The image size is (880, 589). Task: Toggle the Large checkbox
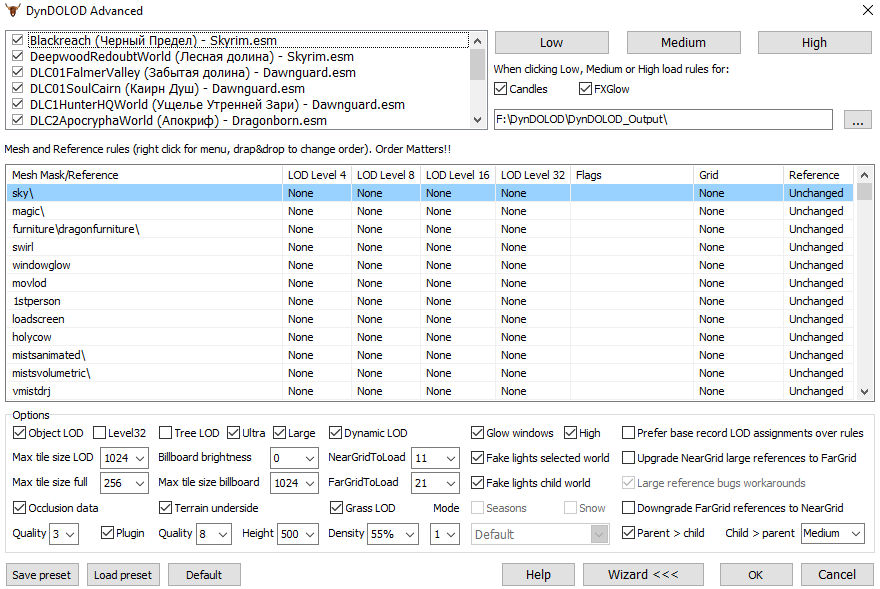click(279, 433)
